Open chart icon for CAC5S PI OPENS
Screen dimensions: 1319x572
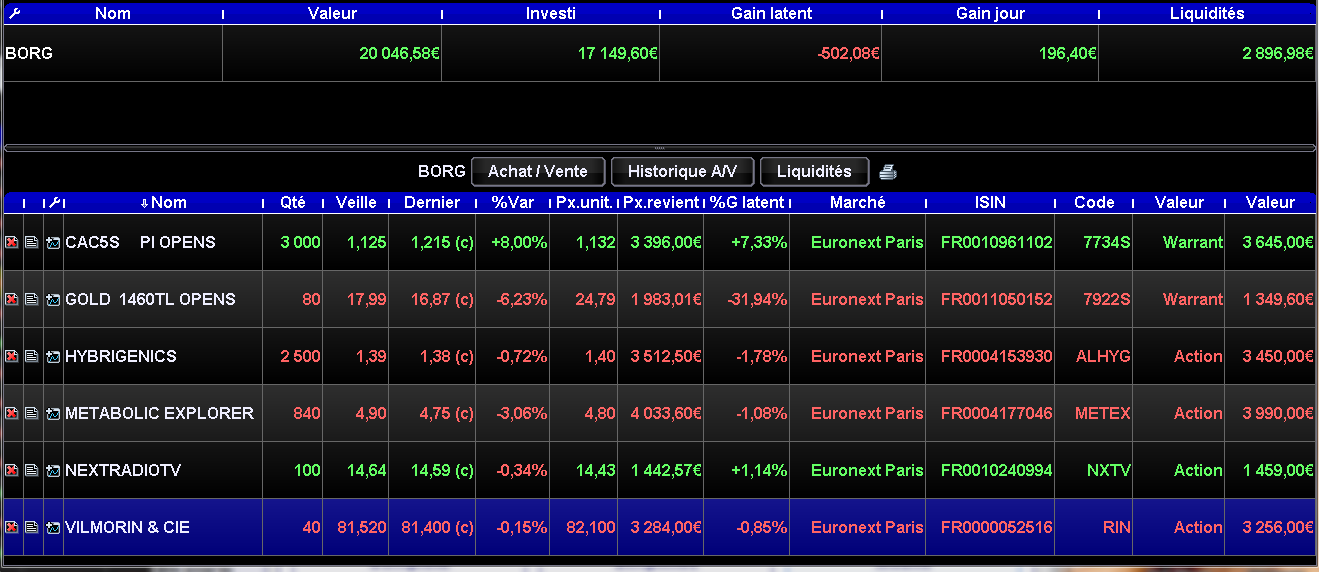(x=53, y=243)
